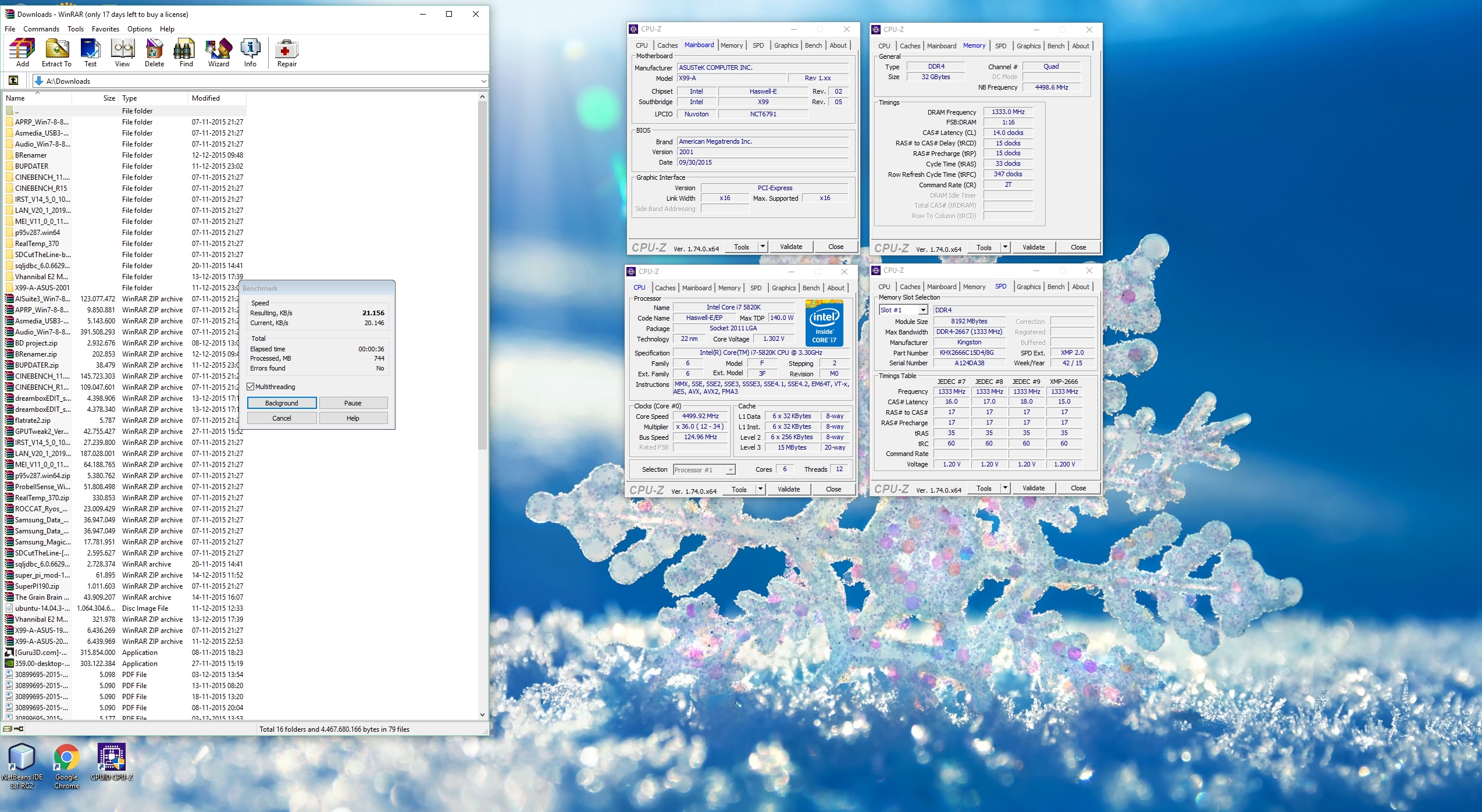The height and width of the screenshot is (812, 1482).
Task: Click the Extract To toolbar icon
Action: click(x=56, y=52)
